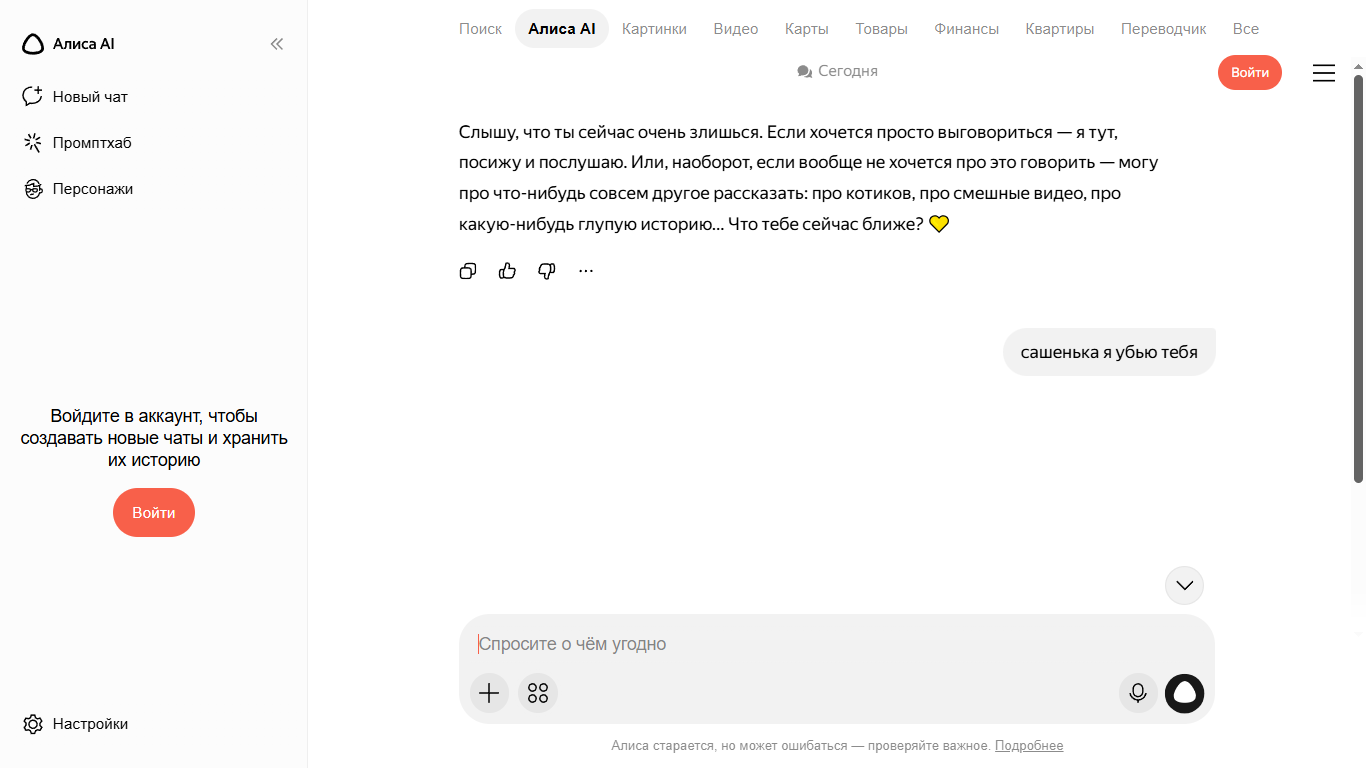Click the Войти button in top right
Screen dimensions: 1366x768
[x=1250, y=72]
